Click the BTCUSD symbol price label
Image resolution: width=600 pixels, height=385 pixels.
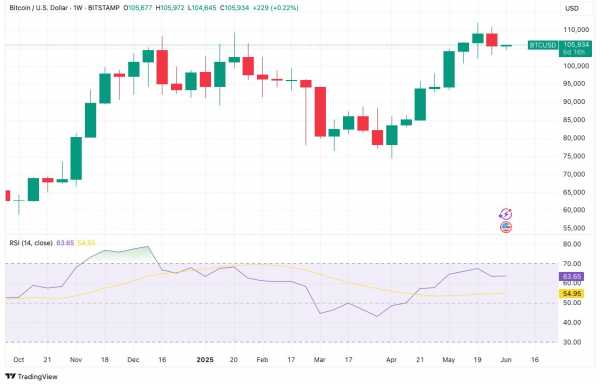coord(543,46)
